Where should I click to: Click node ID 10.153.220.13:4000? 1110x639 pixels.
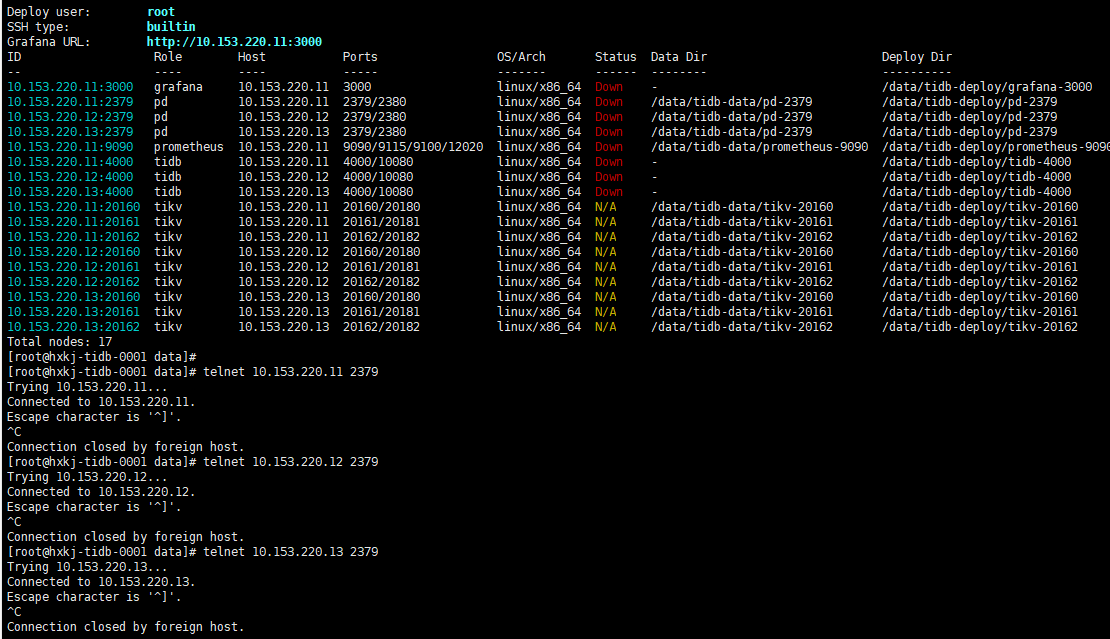(70, 192)
